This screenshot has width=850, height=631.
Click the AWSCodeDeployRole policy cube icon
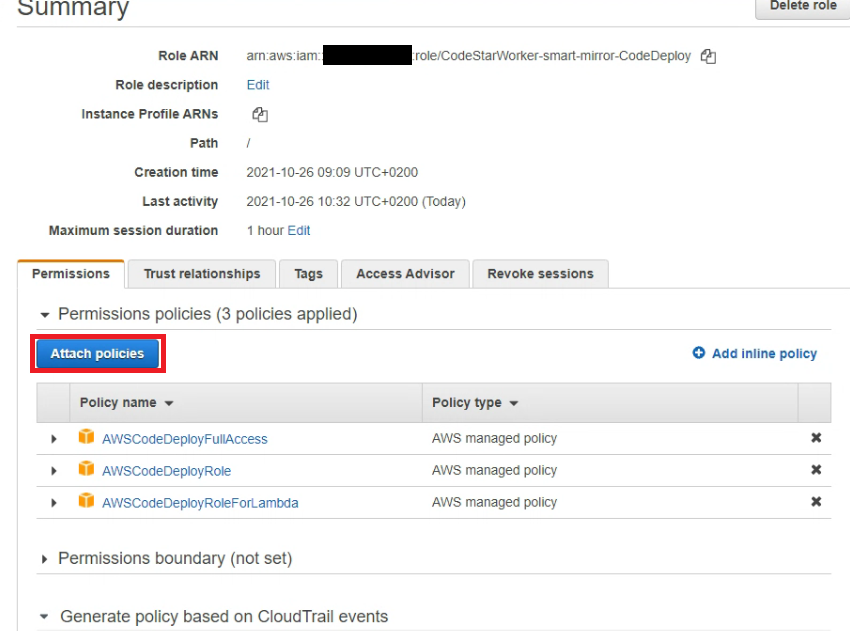[86, 468]
